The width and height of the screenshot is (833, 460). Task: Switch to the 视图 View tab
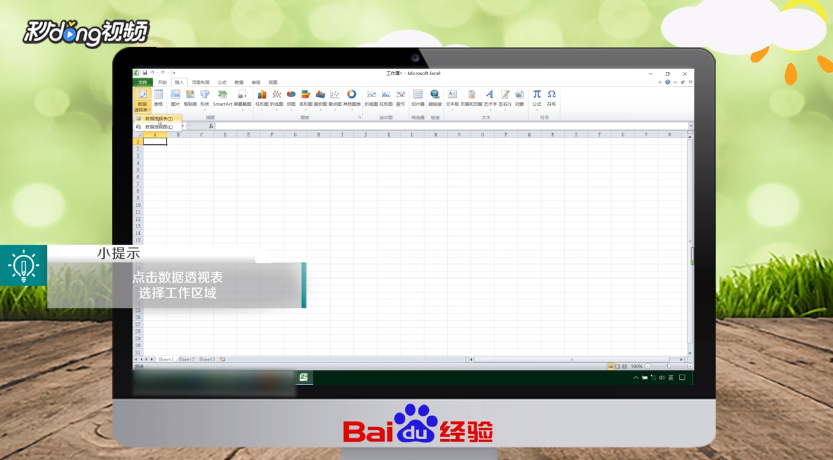[x=273, y=82]
